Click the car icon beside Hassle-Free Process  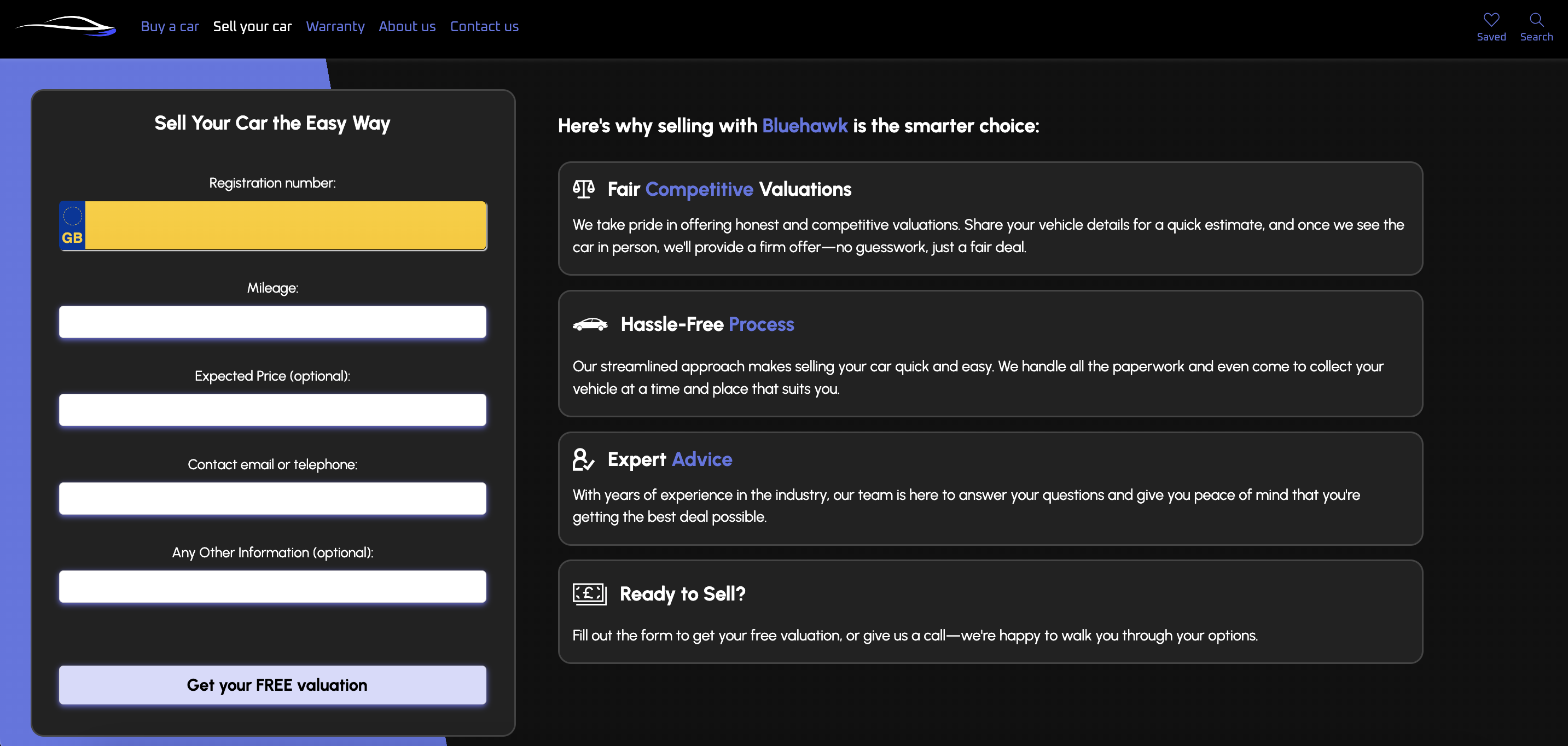[x=589, y=324]
